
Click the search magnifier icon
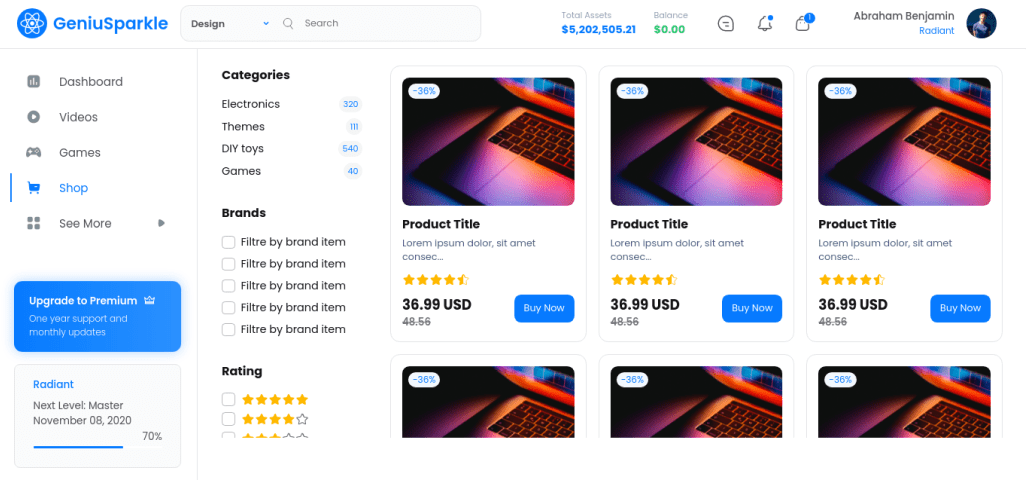(x=289, y=23)
